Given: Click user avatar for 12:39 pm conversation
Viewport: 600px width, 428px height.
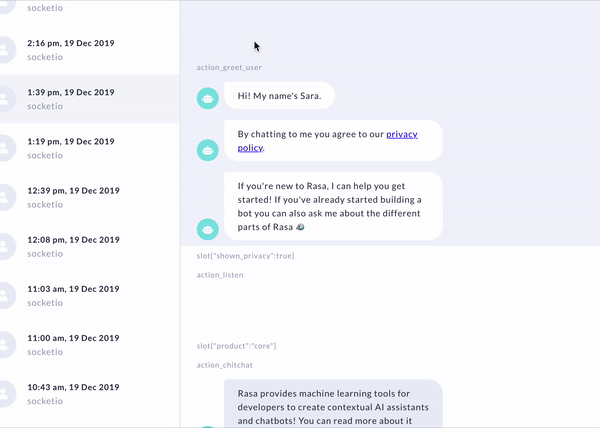Looking at the screenshot, I should 5,197.
